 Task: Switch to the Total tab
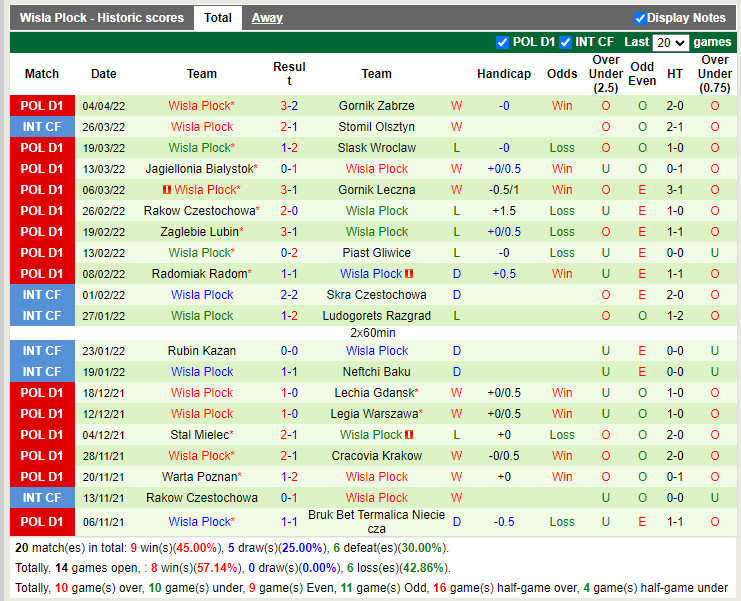[x=218, y=18]
